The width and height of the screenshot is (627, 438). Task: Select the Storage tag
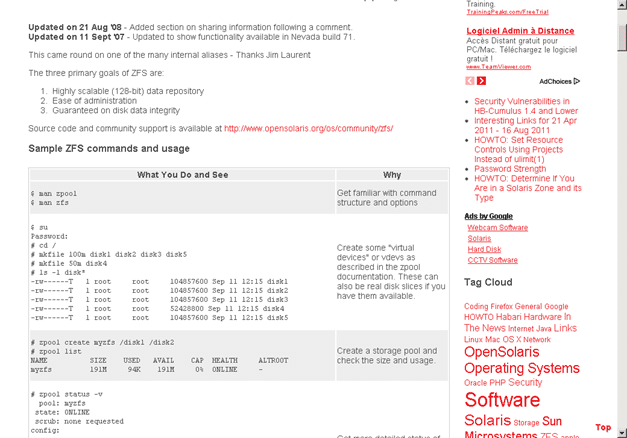tap(526, 423)
